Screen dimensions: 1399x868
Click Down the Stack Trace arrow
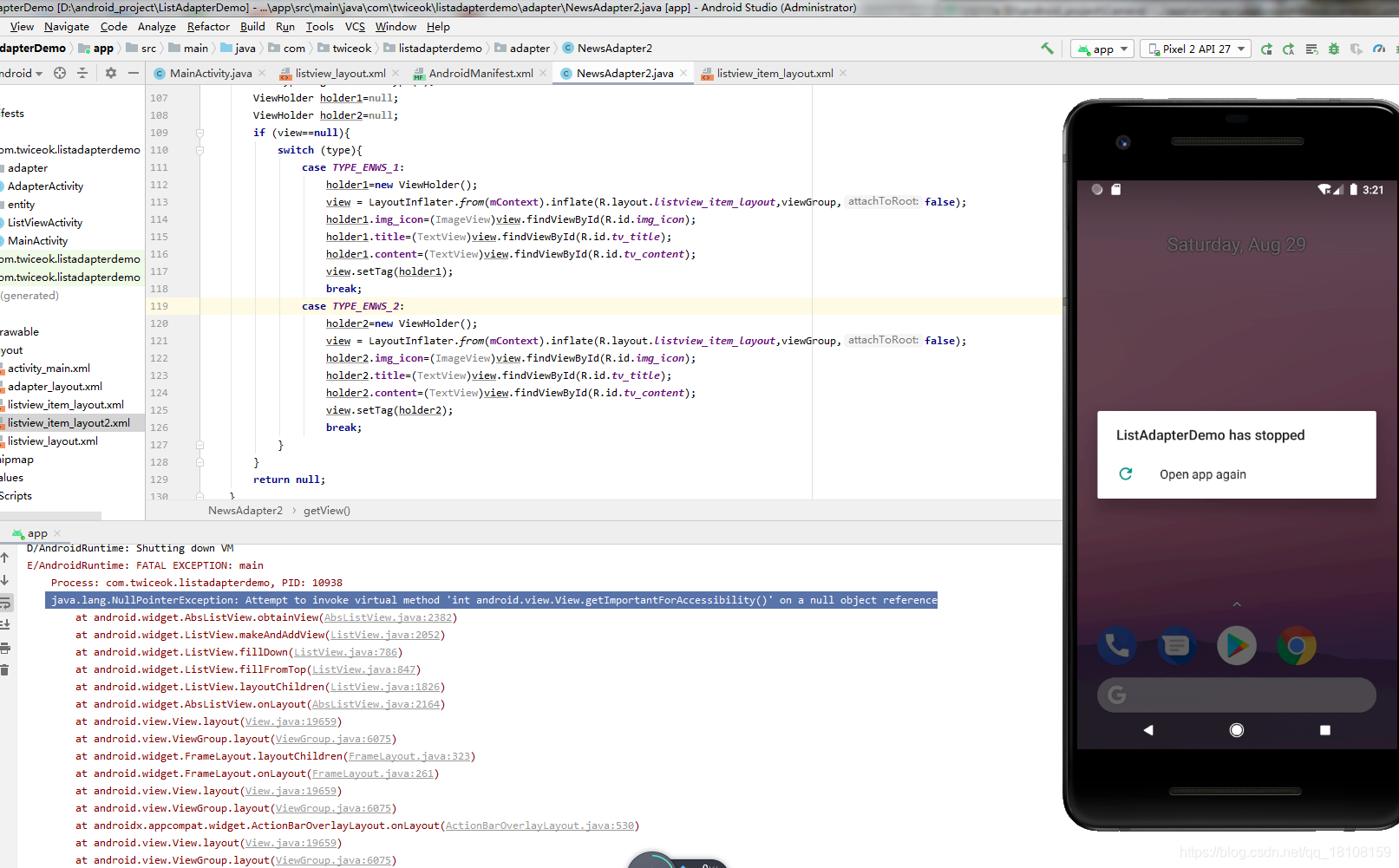[5, 580]
